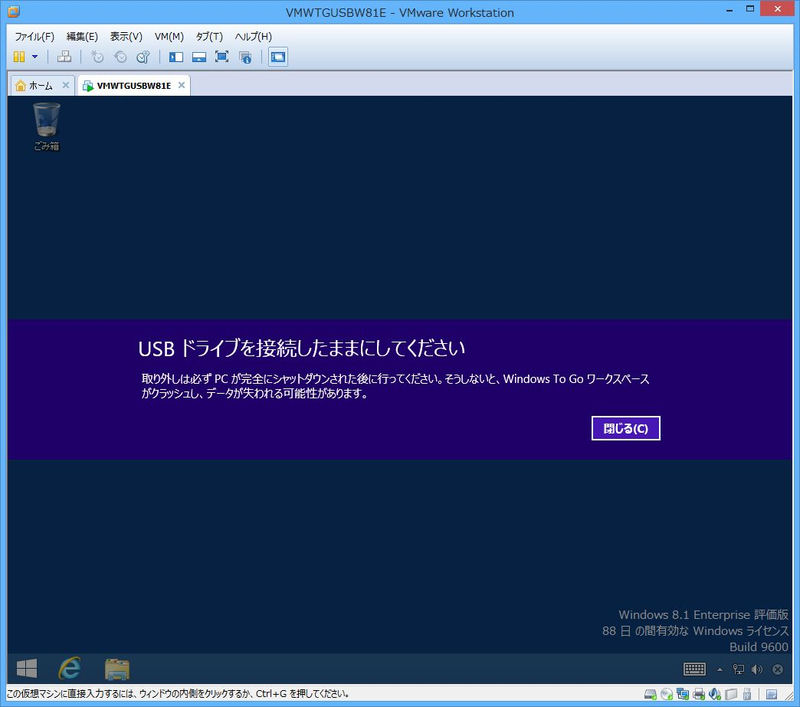The width and height of the screenshot is (800, 707).
Task: Click the grey USB device status icon
Action: (x=747, y=694)
